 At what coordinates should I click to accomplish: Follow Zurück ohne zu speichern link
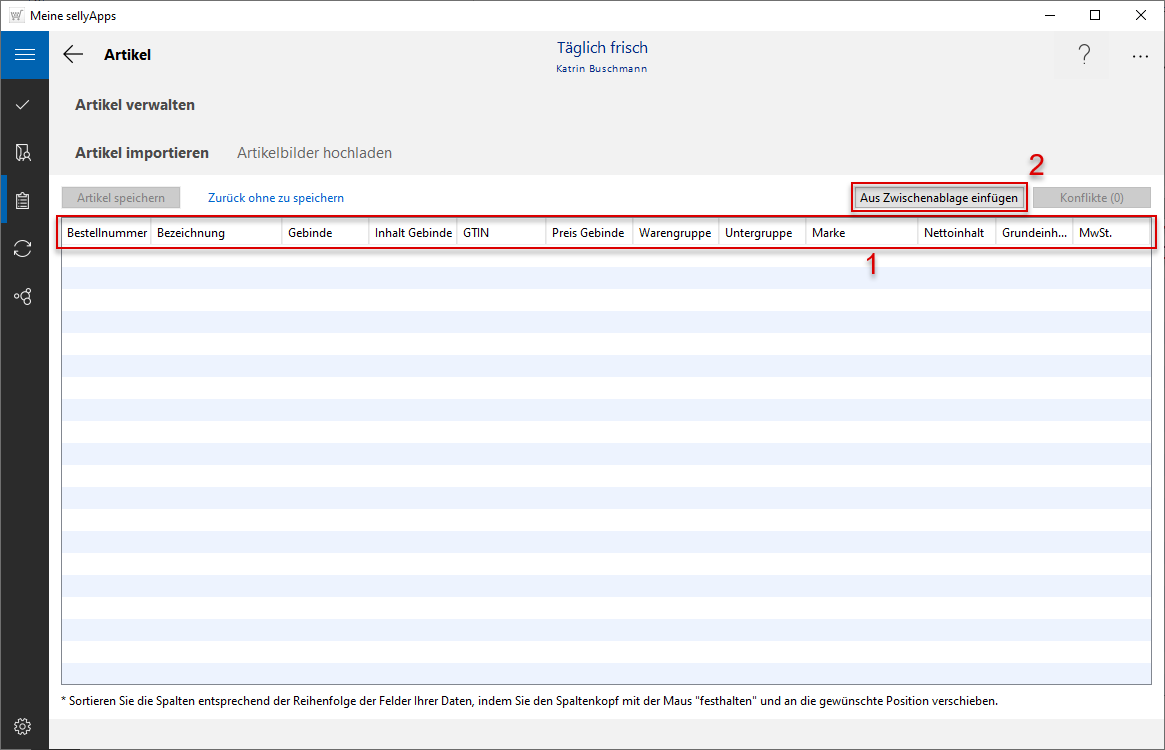(276, 198)
